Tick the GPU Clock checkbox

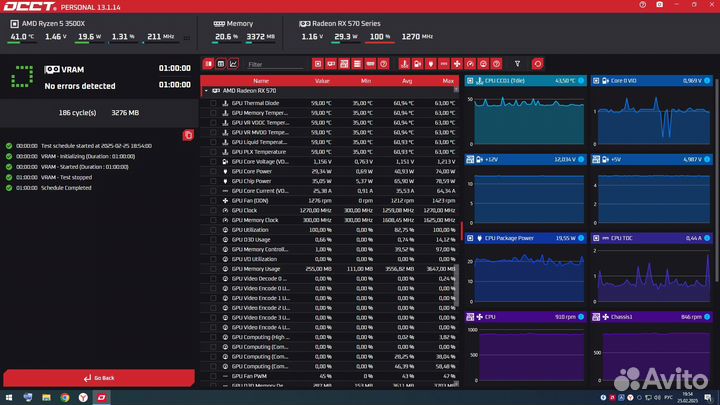pyautogui.click(x=213, y=210)
